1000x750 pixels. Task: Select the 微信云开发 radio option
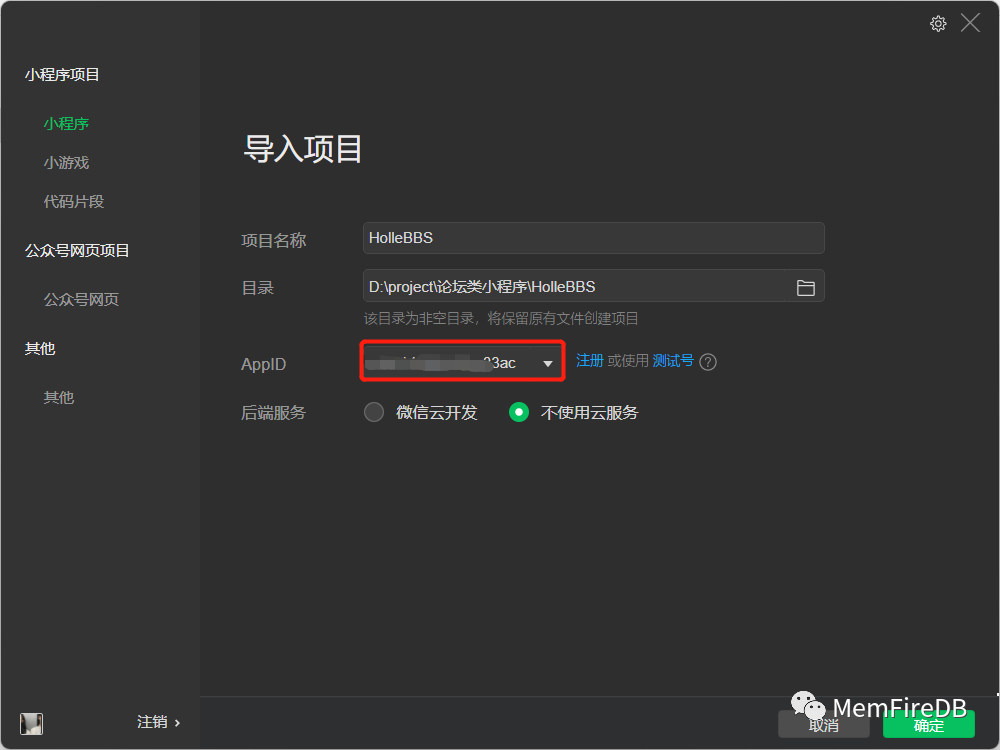click(x=374, y=413)
